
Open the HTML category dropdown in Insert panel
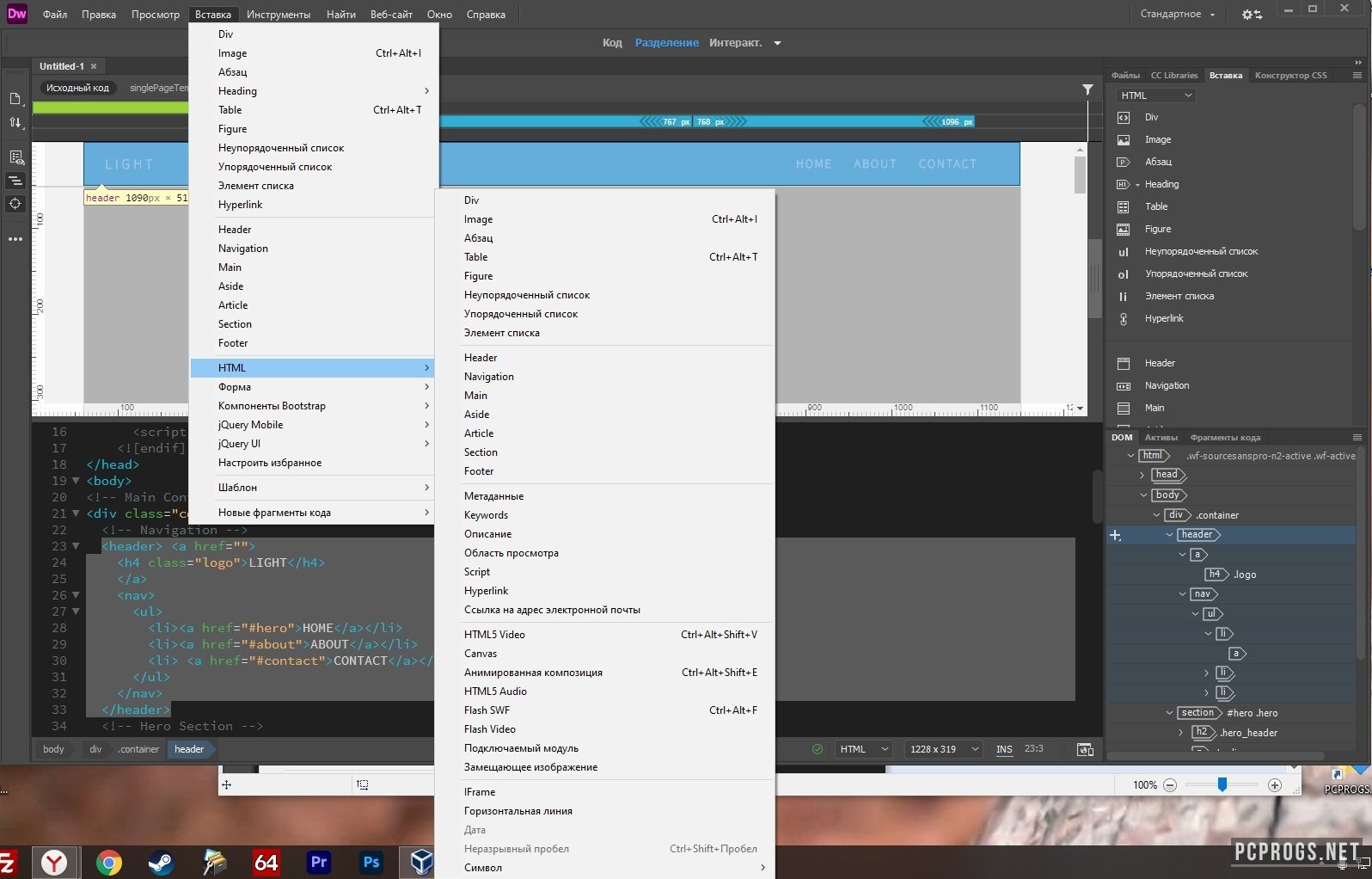tap(1156, 95)
